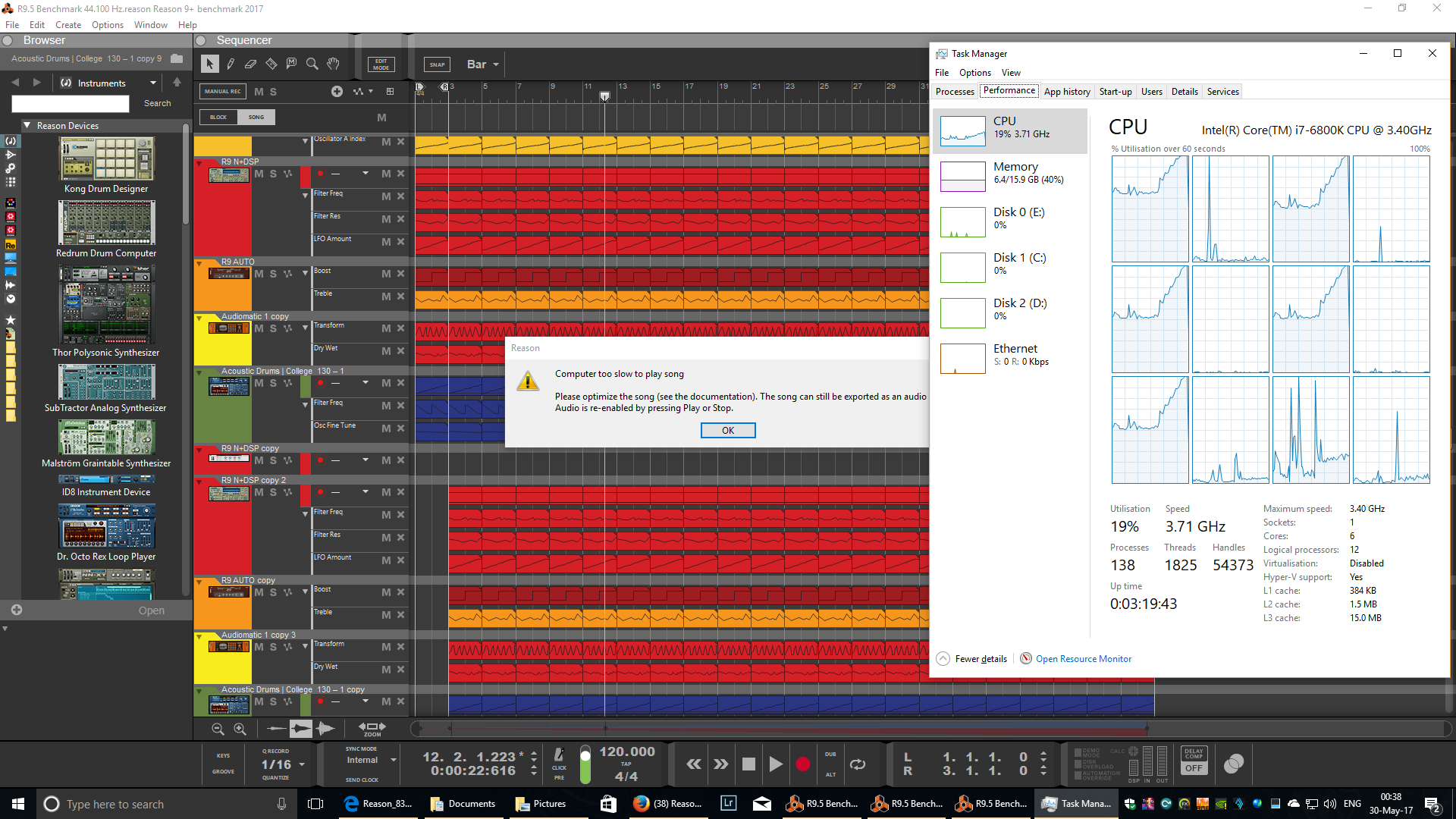
Task: Open the Quantize 1/16 dropdown
Action: (x=284, y=764)
